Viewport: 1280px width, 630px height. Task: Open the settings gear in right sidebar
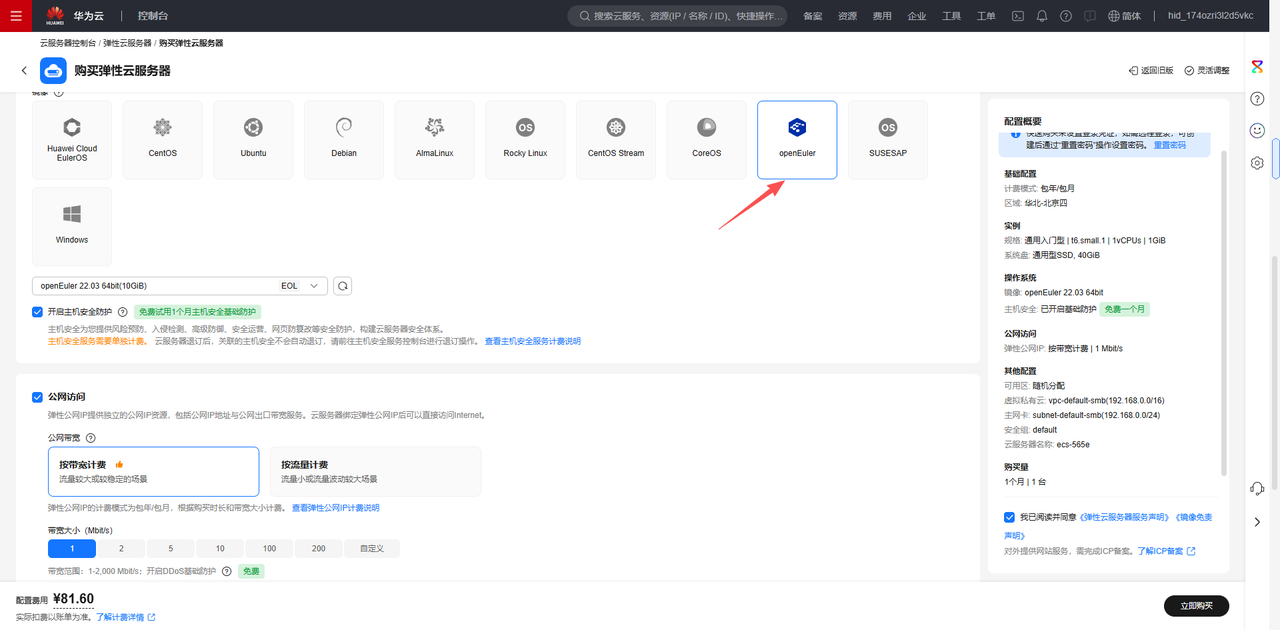point(1258,163)
